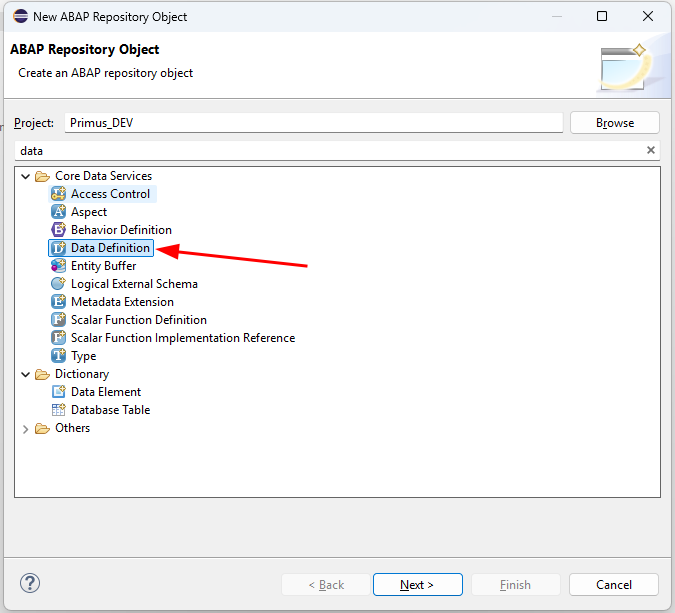675x613 pixels.
Task: Collapse the Dictionary node
Action: [x=25, y=375]
